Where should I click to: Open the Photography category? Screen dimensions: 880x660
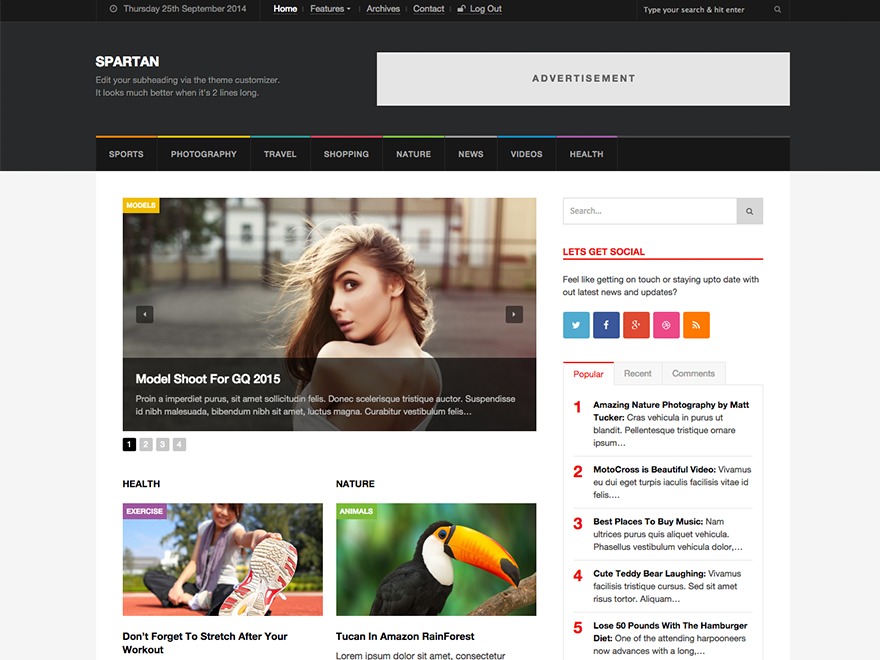(x=204, y=154)
